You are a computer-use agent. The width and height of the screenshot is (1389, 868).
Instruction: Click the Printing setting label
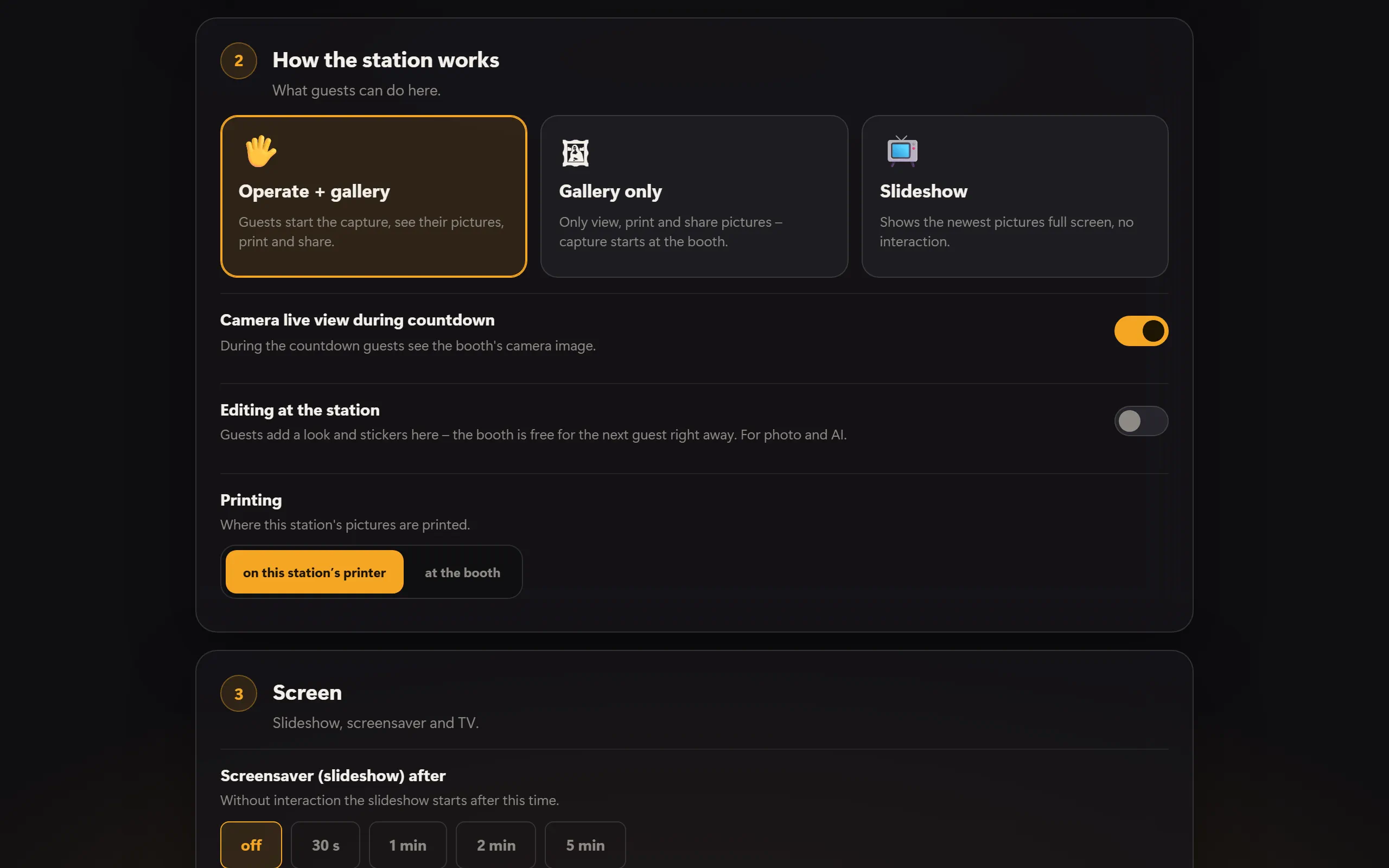pyautogui.click(x=251, y=501)
